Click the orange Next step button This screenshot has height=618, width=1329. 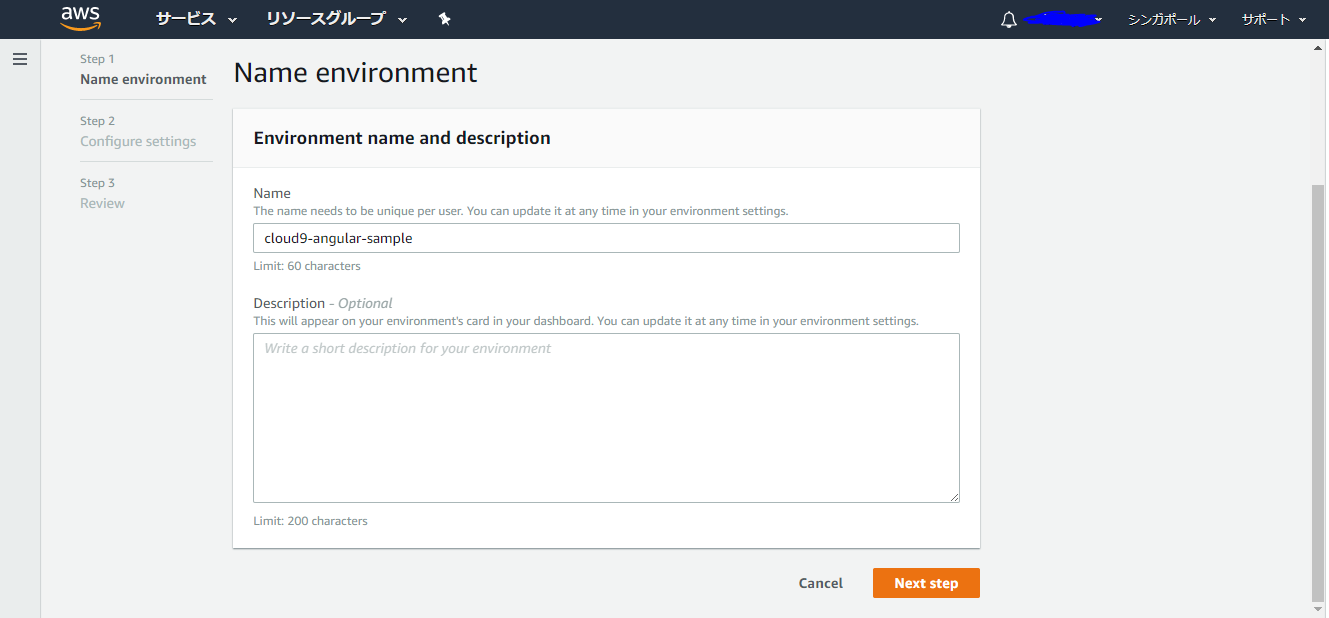(x=926, y=583)
